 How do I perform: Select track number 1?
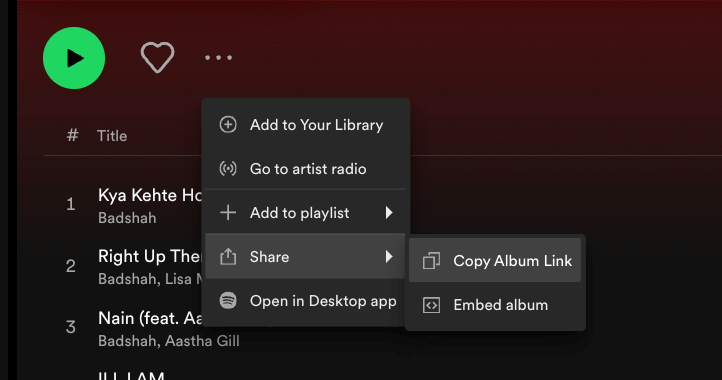[70, 204]
